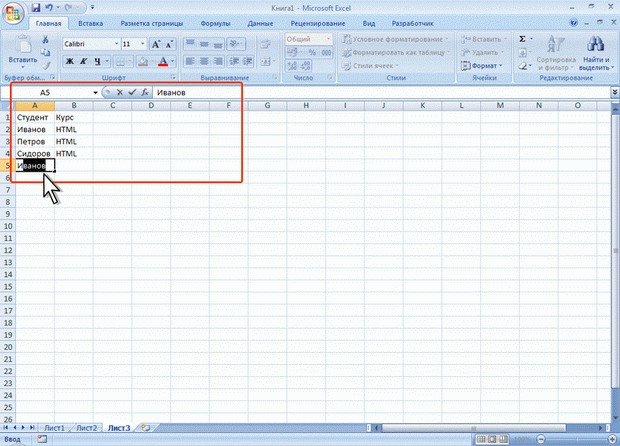Open the Calibri font name dropdown
This screenshot has width=620, height=446.
tap(117, 44)
